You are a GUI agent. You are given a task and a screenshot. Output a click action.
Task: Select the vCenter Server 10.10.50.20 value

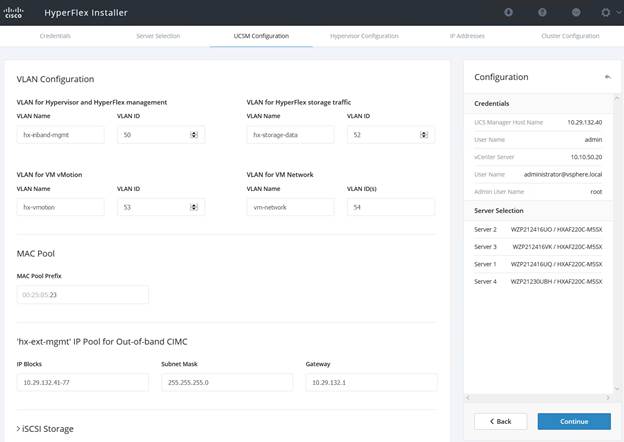tap(586, 157)
